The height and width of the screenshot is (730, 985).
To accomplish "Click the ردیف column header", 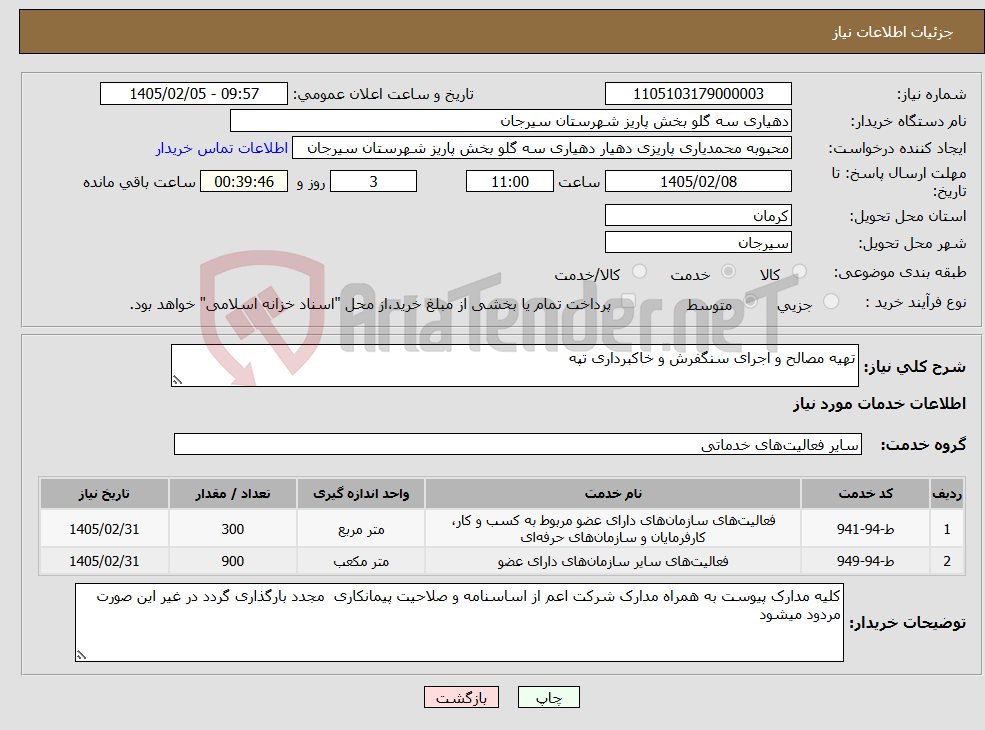I will [947, 494].
